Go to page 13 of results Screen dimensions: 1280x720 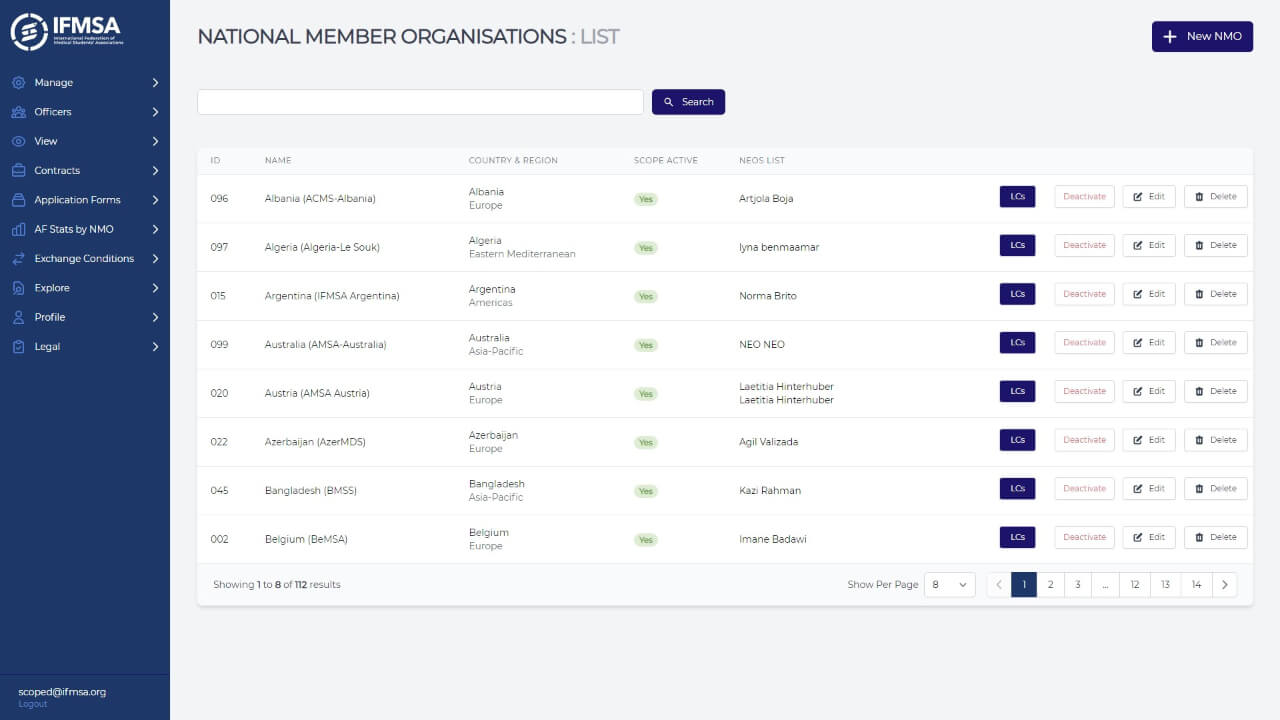[1165, 585]
